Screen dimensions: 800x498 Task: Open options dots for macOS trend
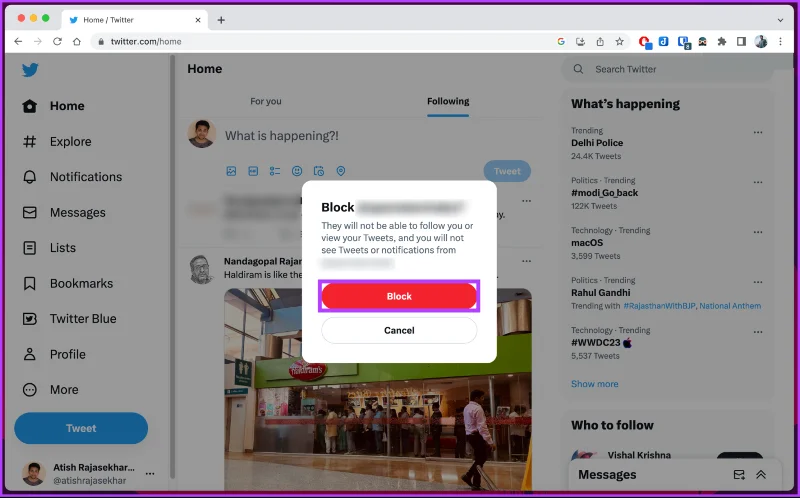[758, 232]
